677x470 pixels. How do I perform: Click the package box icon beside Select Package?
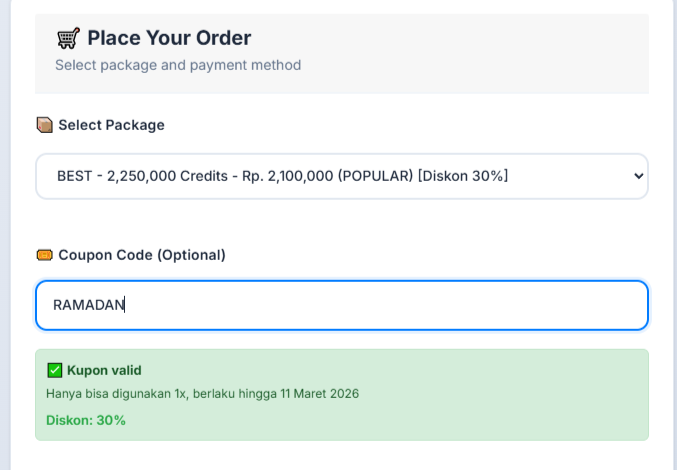pos(44,125)
